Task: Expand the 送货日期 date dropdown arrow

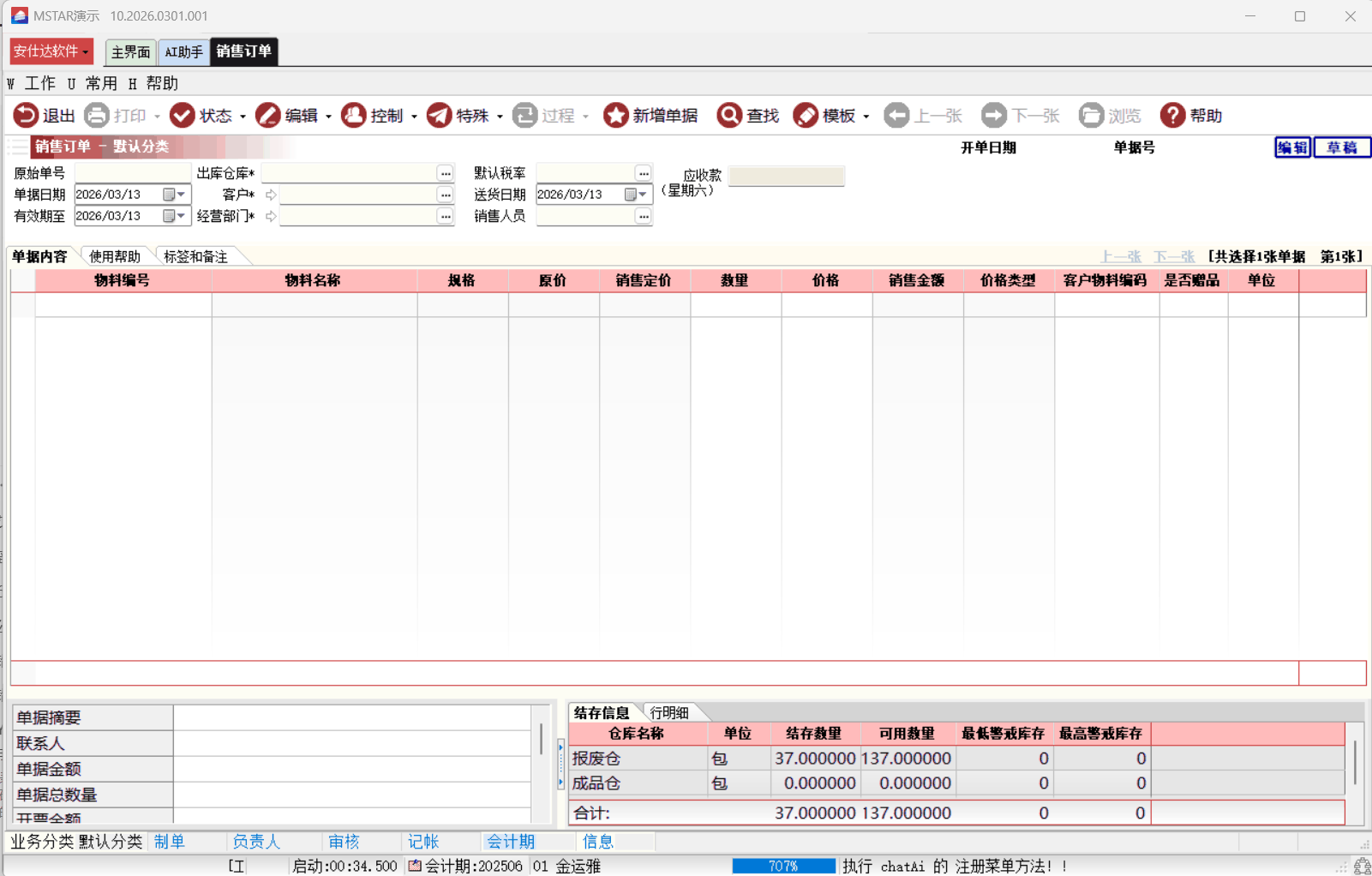Action: click(643, 195)
